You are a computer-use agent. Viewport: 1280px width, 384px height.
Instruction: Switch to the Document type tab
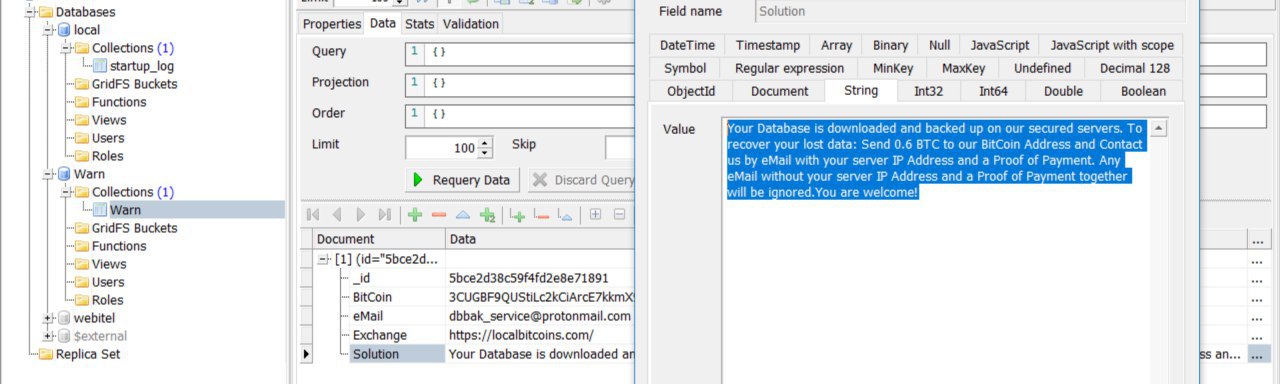coord(779,91)
